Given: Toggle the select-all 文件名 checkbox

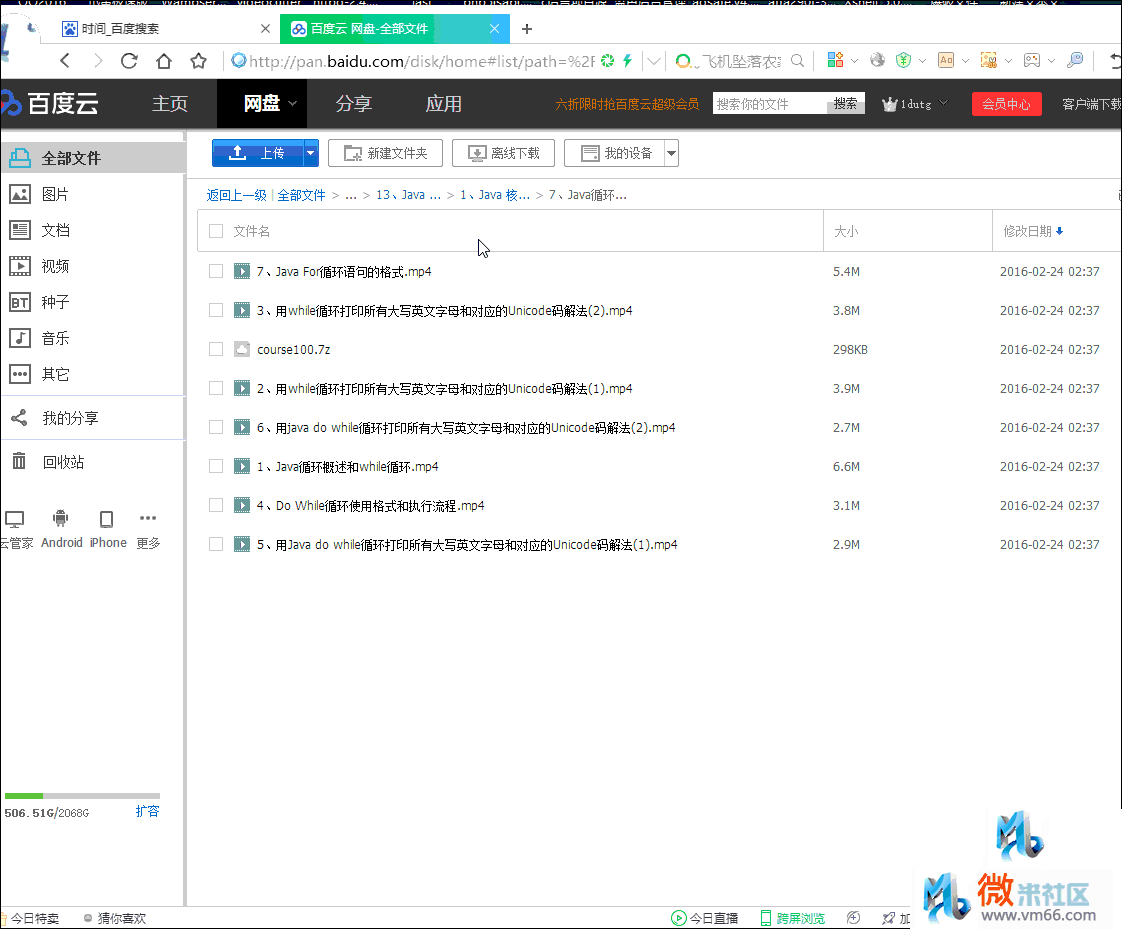Looking at the screenshot, I should click(215, 231).
